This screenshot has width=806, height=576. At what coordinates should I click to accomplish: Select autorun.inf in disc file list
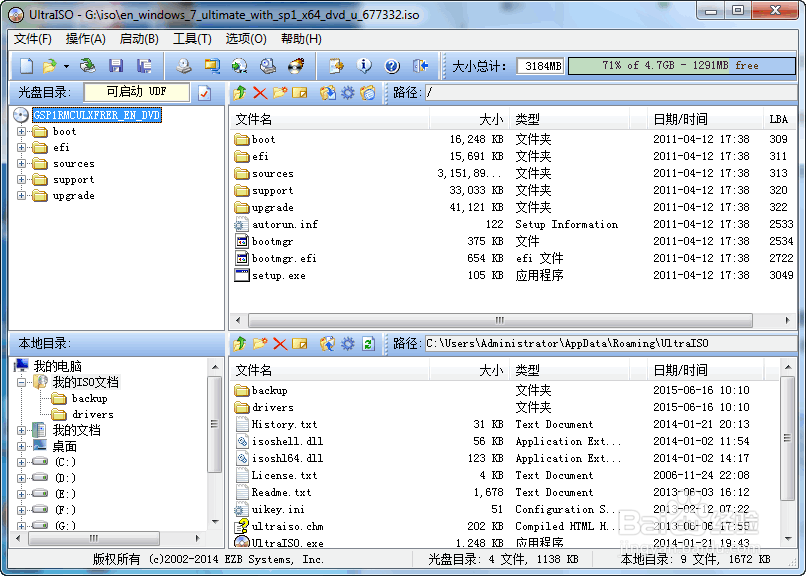(285, 225)
